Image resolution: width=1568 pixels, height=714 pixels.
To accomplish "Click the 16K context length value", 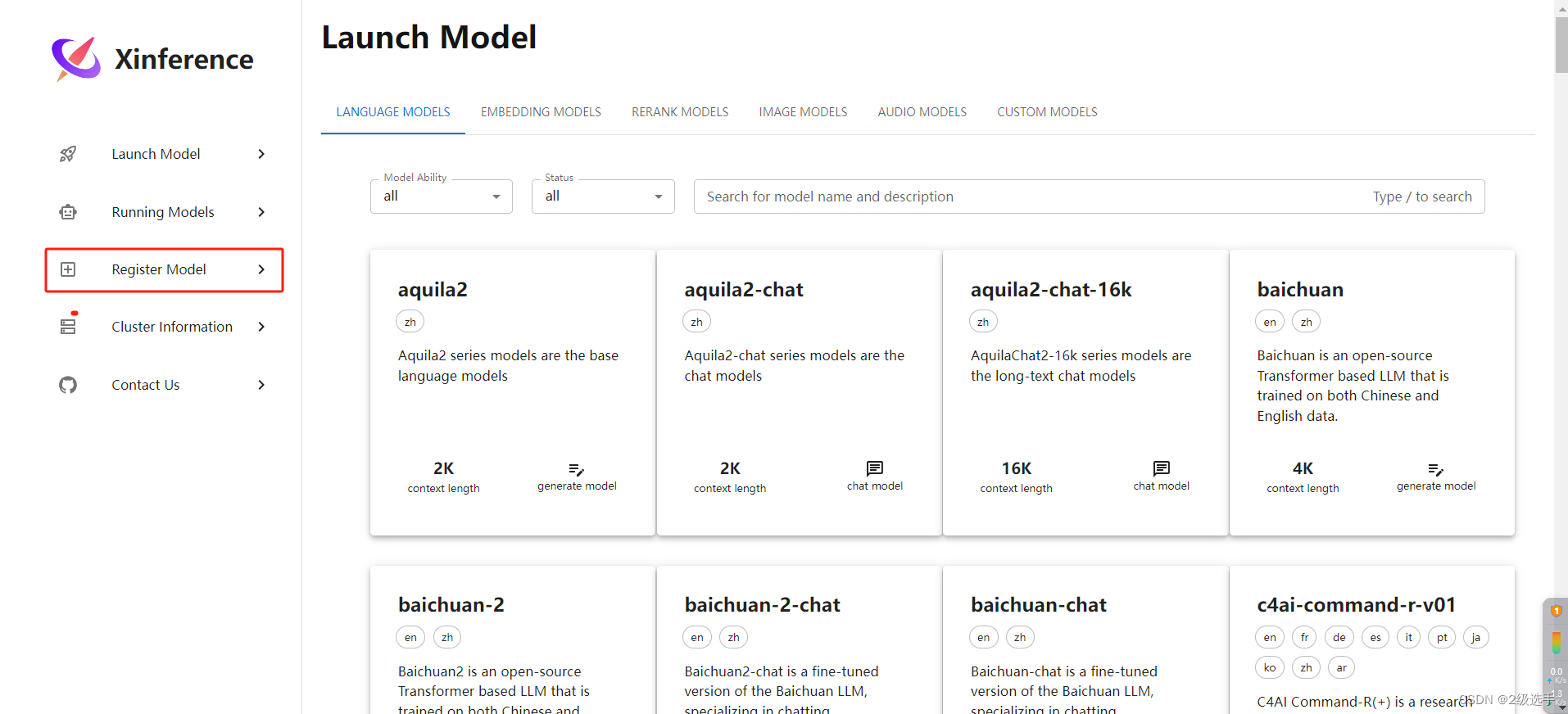I will click(1017, 468).
